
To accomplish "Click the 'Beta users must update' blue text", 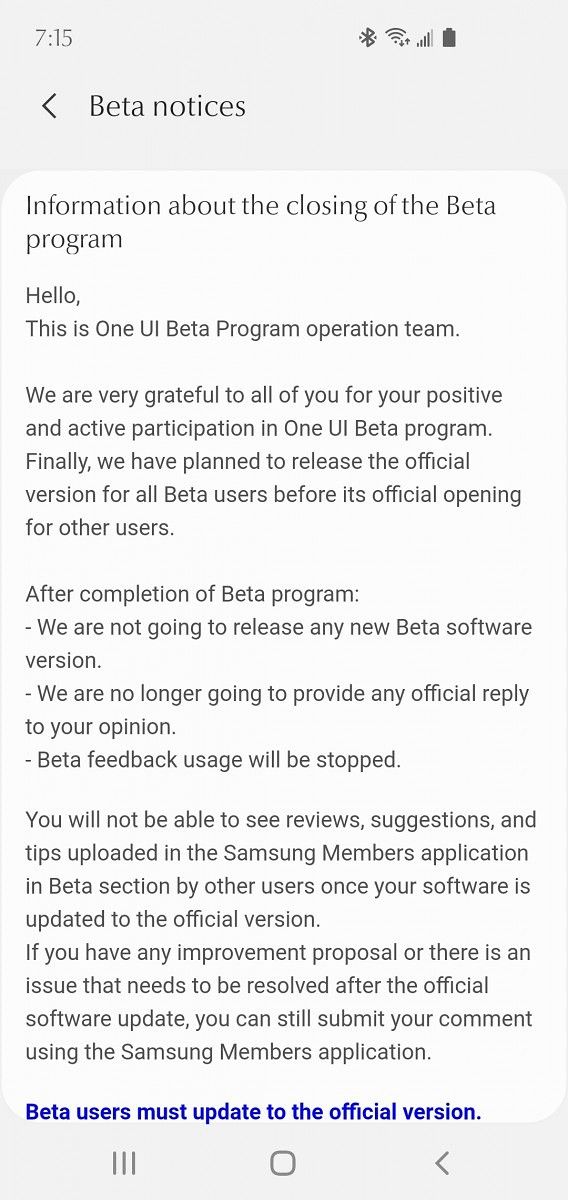I will pyautogui.click(x=253, y=1111).
